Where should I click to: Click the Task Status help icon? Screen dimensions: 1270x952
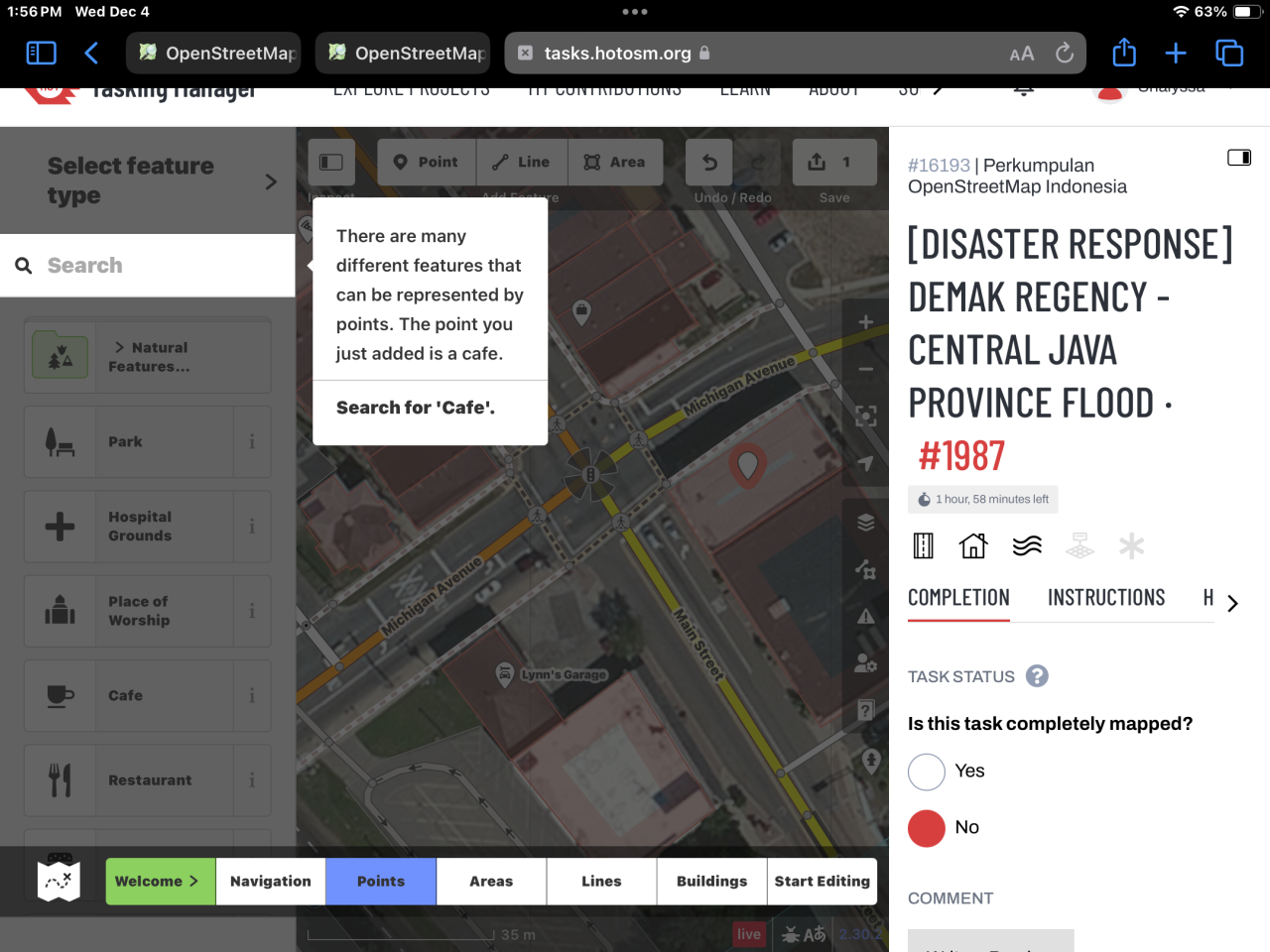(1037, 676)
